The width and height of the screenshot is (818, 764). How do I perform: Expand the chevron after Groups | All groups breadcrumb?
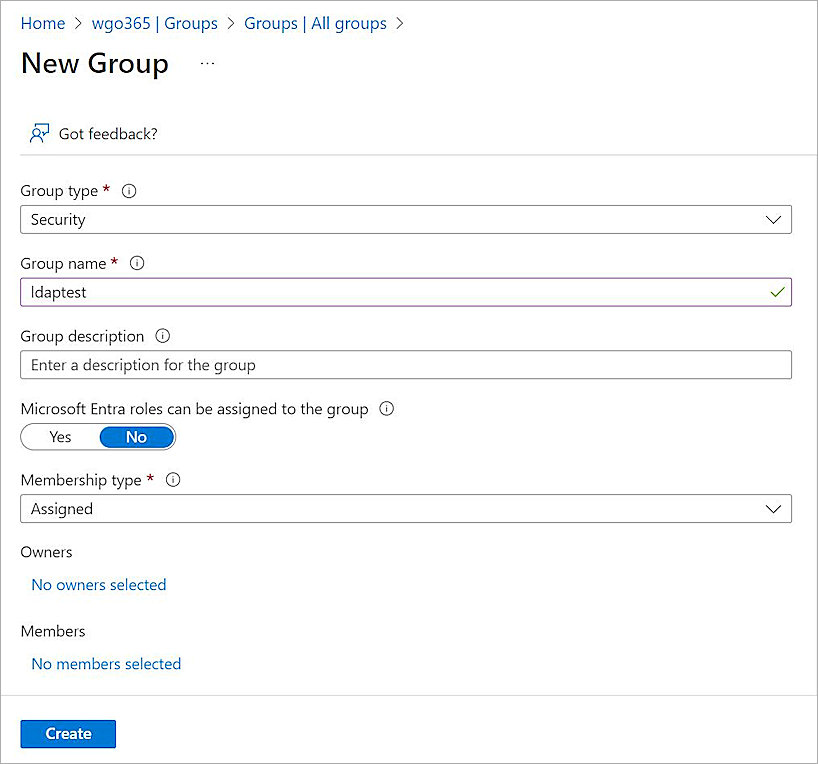[x=400, y=23]
